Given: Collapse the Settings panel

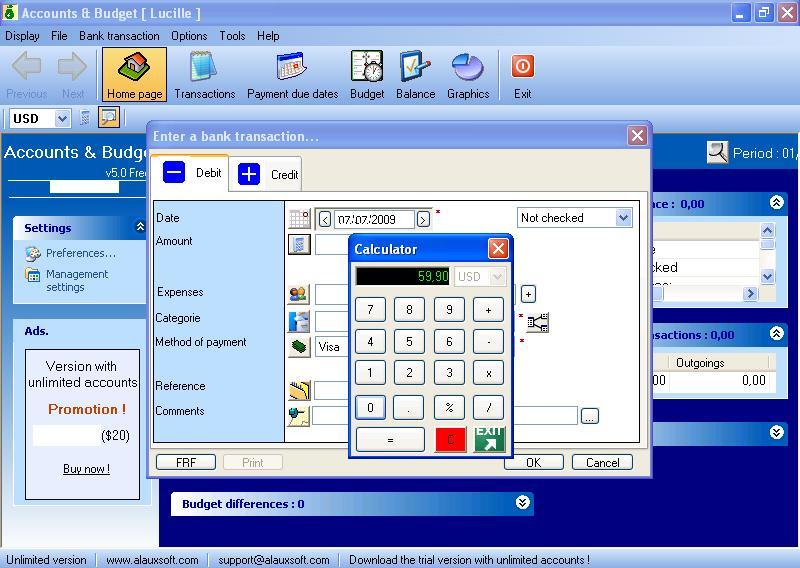Looking at the screenshot, I should (x=140, y=228).
